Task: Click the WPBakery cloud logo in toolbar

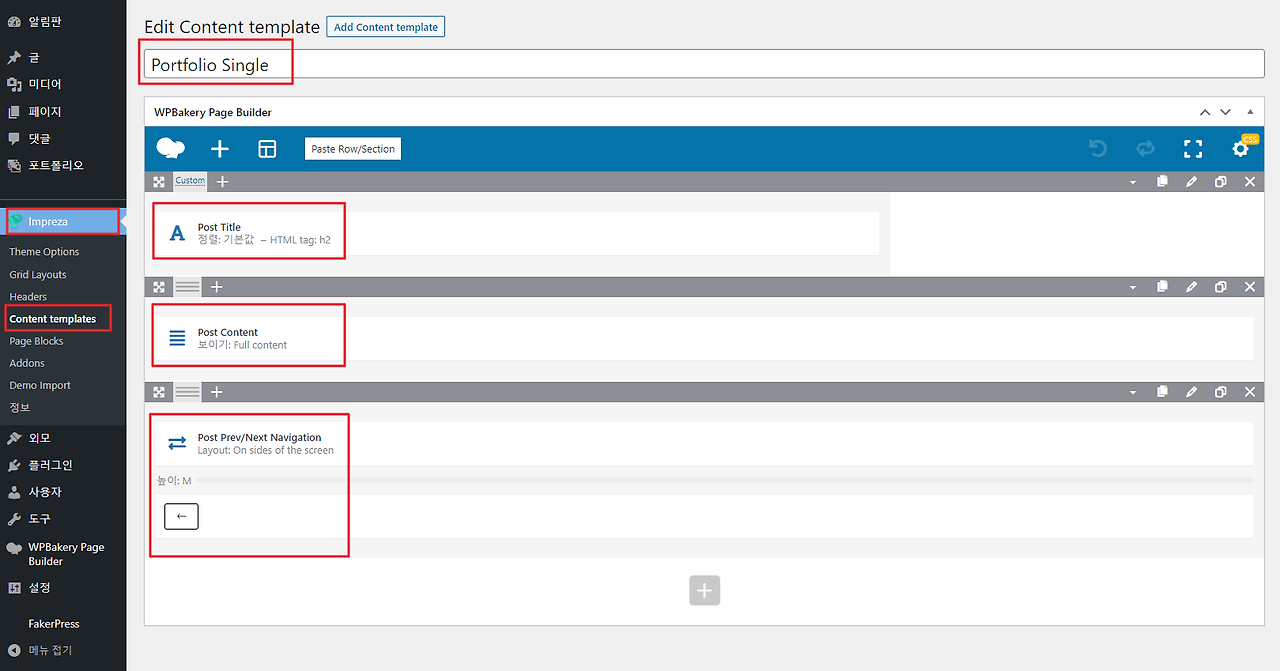Action: click(x=171, y=149)
